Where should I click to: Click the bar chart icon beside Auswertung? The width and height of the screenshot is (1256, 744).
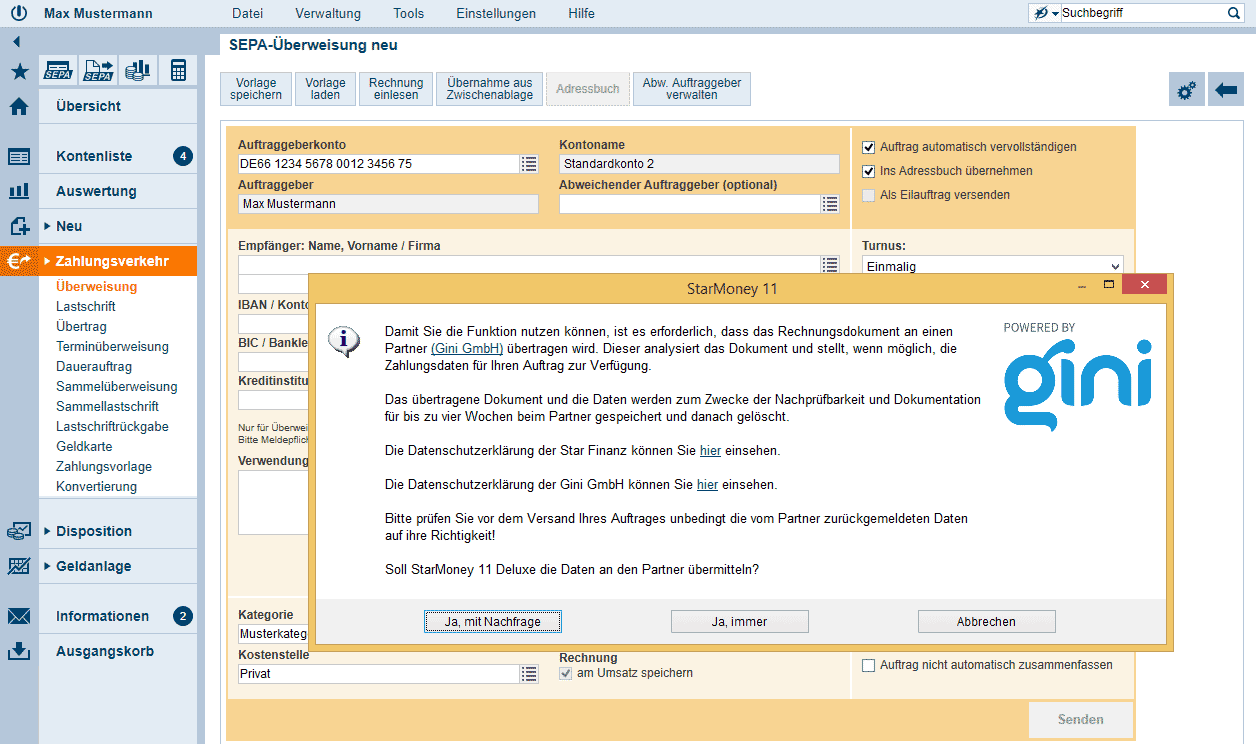(19, 191)
